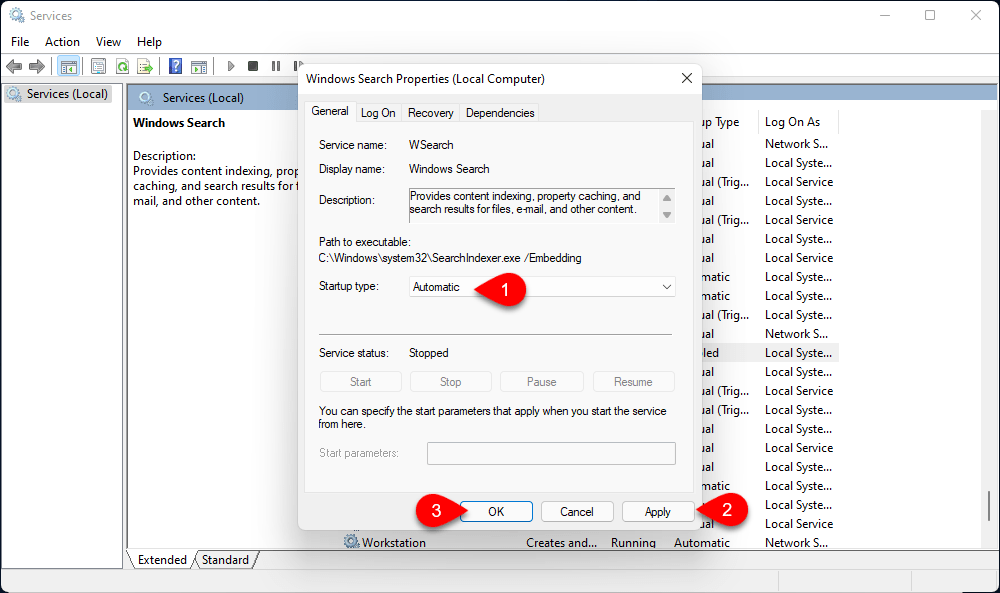Viewport: 1000px width, 593px height.
Task: Click the Stop Service square icon in toolbar
Action: (x=253, y=66)
